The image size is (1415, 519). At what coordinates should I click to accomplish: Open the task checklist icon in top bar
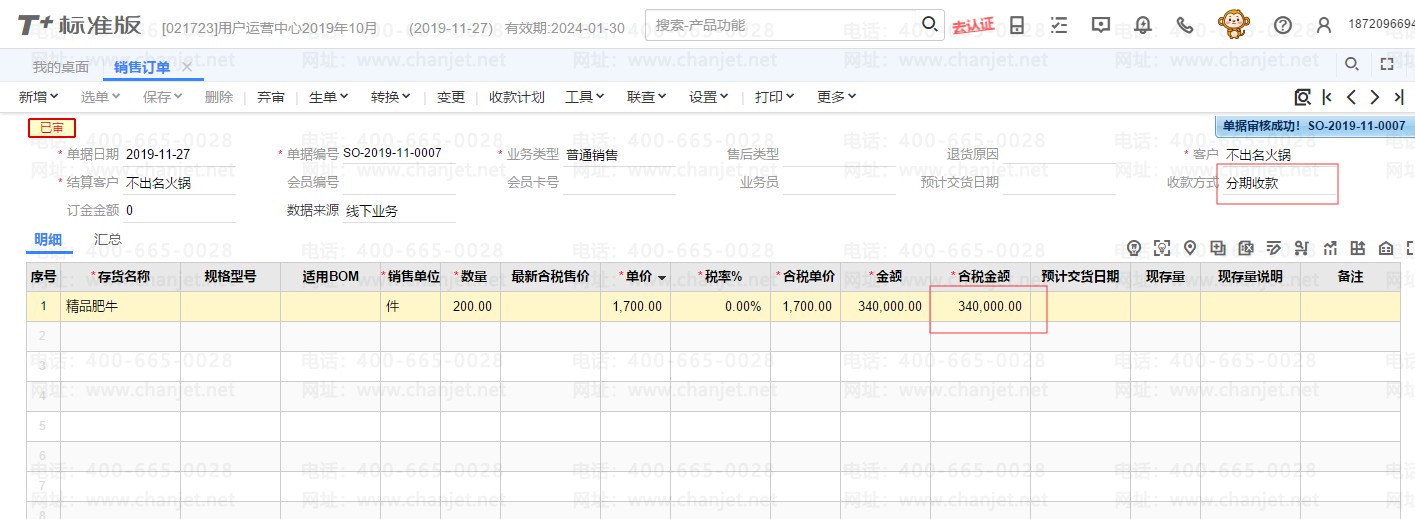(x=1059, y=25)
